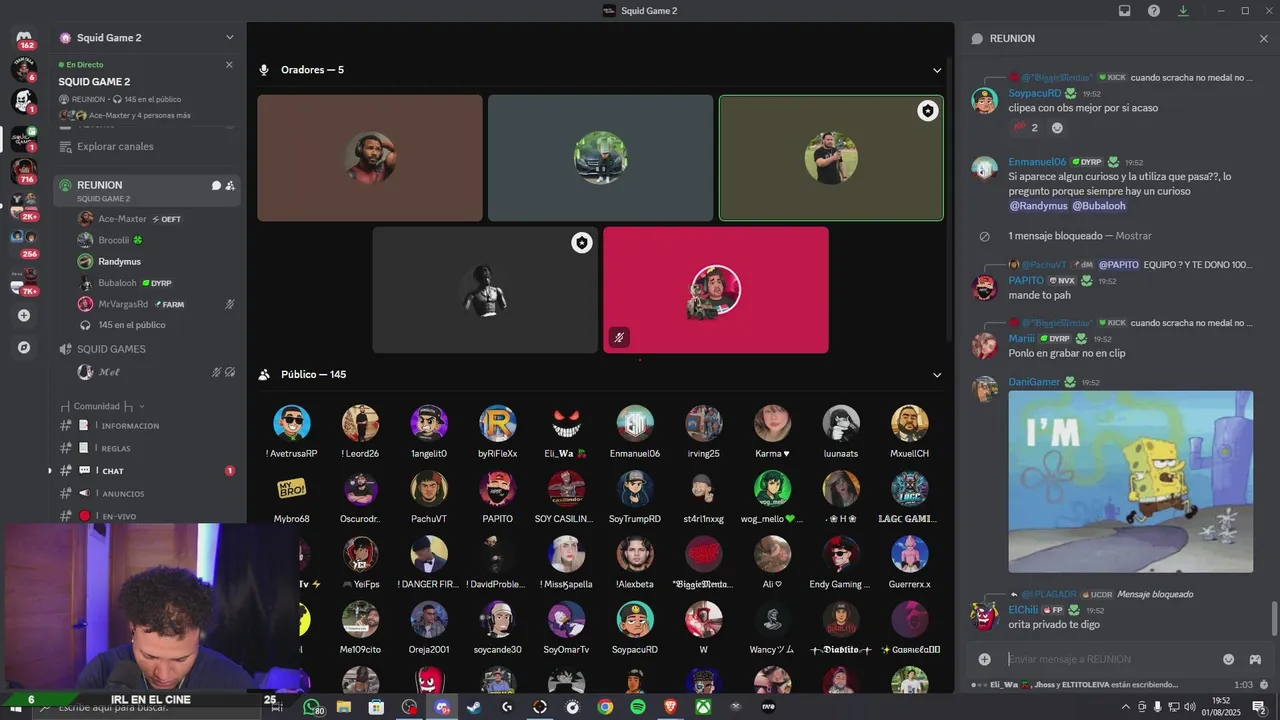Open Squid Game 2 server dropdown menu
Screen dimensions: 1280x720
pyautogui.click(x=230, y=38)
